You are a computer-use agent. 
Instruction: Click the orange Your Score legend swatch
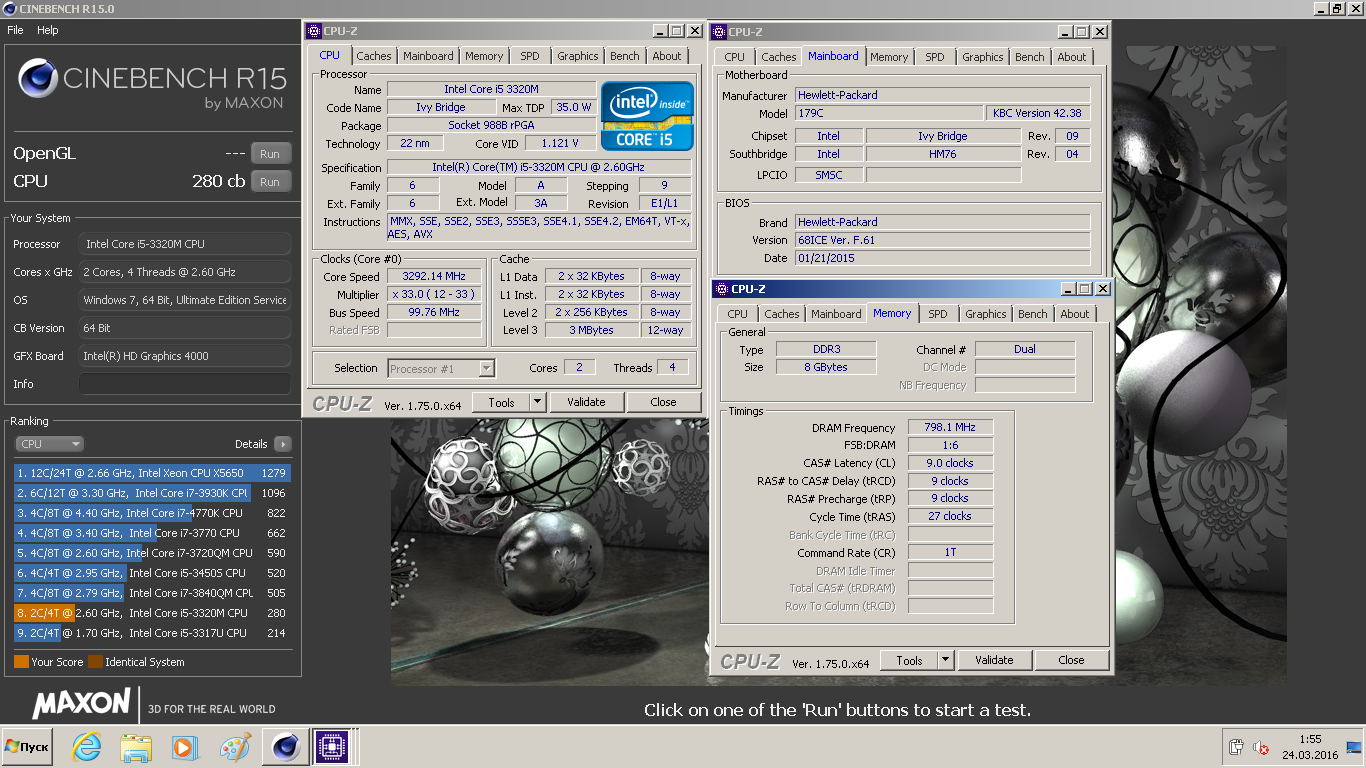(21, 662)
